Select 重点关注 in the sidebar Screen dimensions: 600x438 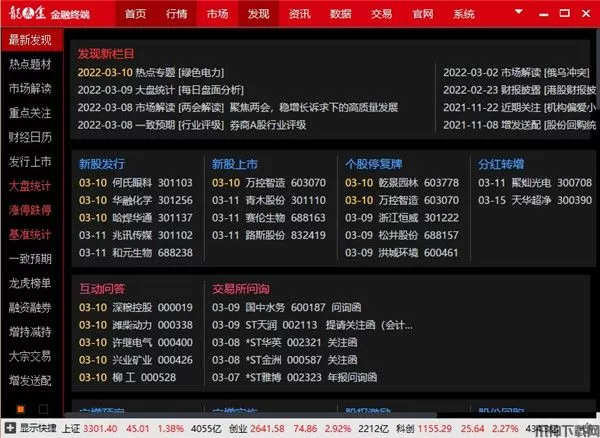[x=31, y=113]
